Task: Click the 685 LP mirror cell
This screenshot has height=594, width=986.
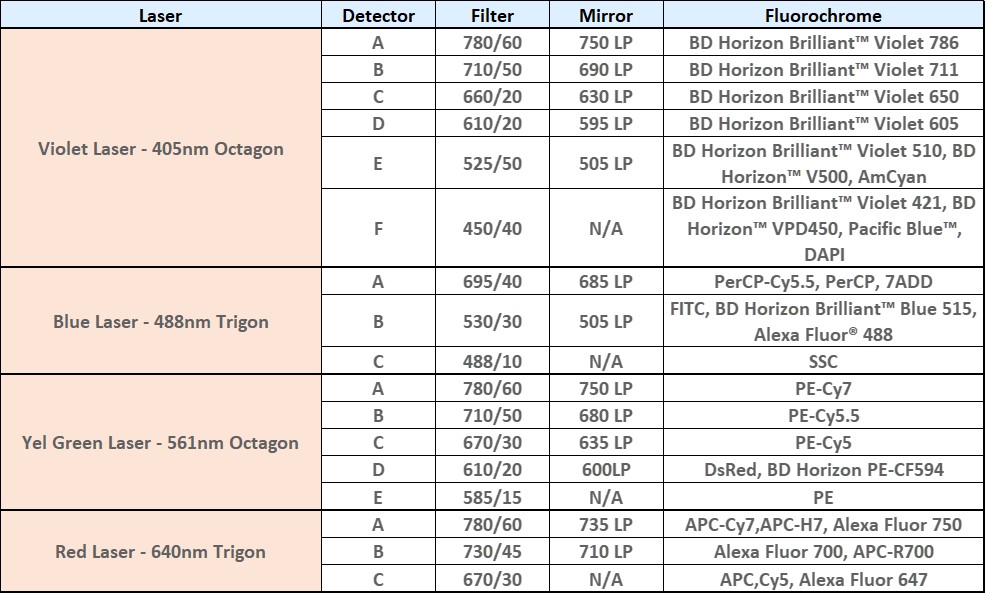Action: [x=606, y=282]
